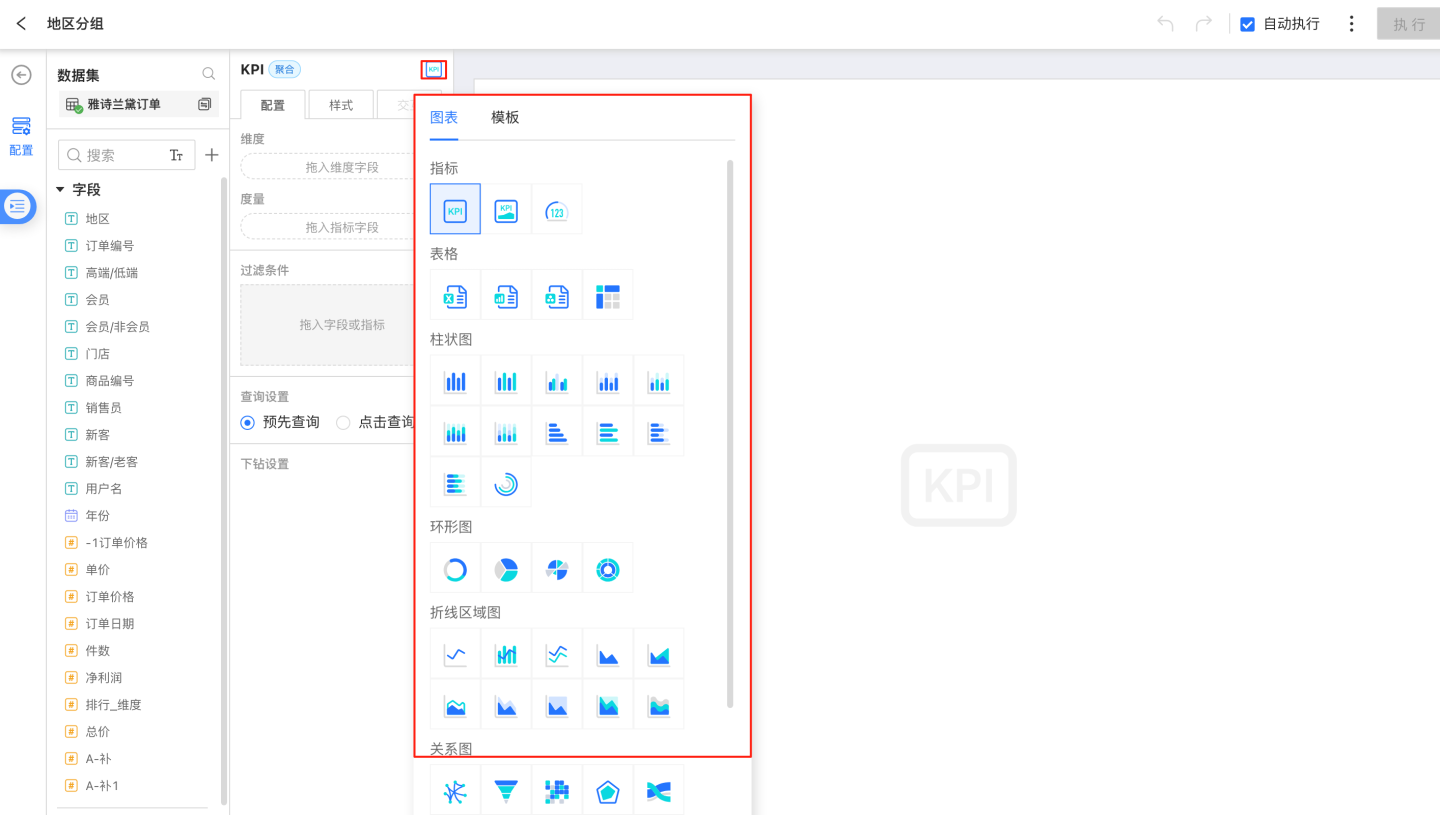This screenshot has height=815, width=1440.
Task: Click the back arrow beside 地区分组
Action: (21, 24)
